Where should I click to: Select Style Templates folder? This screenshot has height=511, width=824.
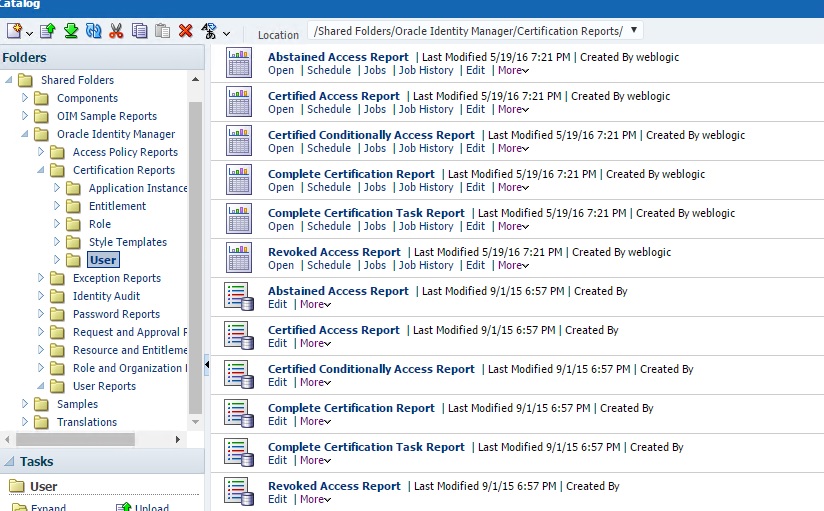tap(128, 242)
